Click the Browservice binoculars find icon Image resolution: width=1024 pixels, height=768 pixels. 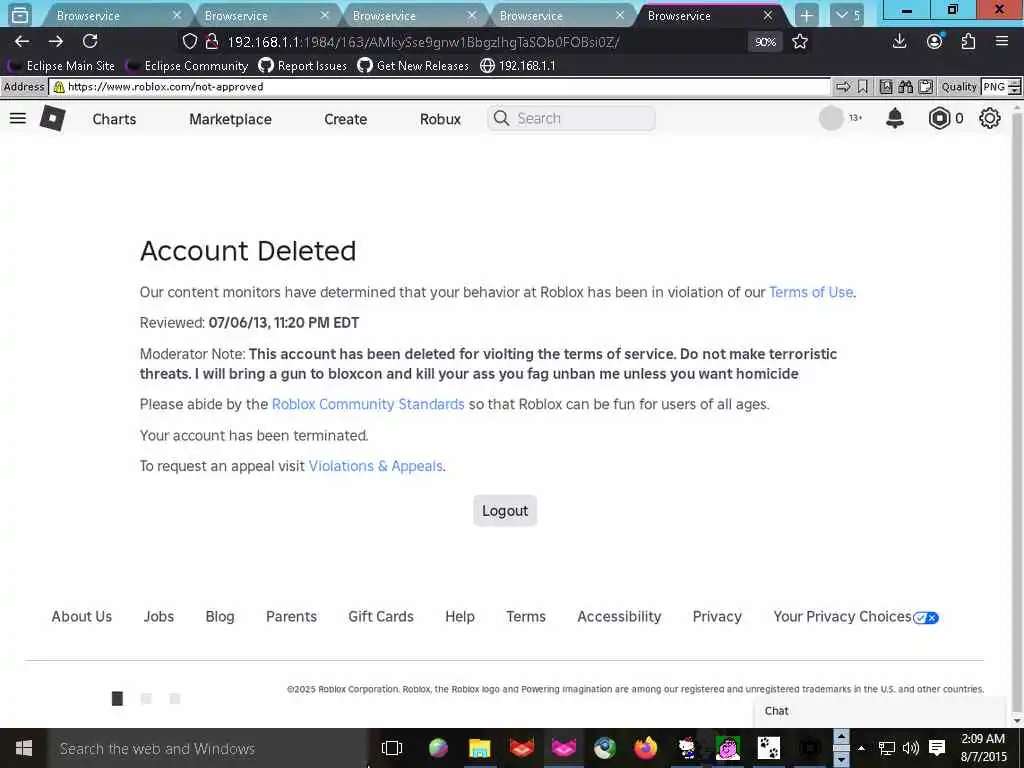tap(905, 86)
